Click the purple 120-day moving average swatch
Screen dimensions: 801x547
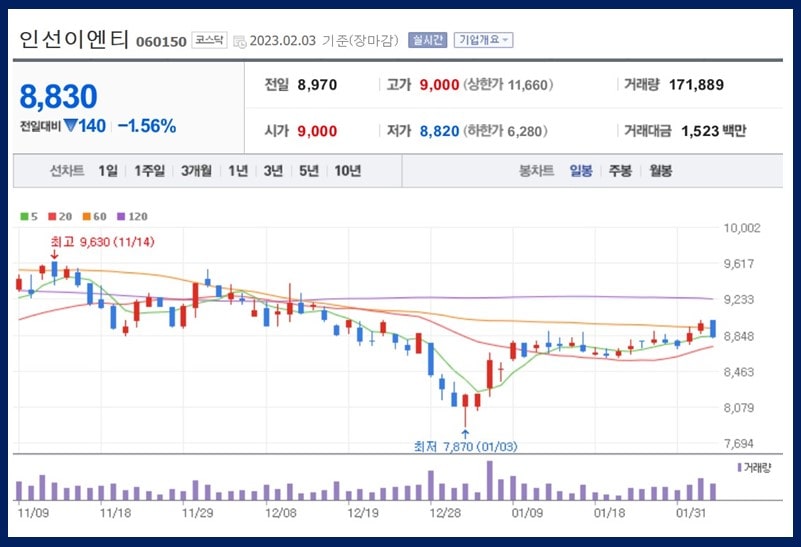(121, 217)
